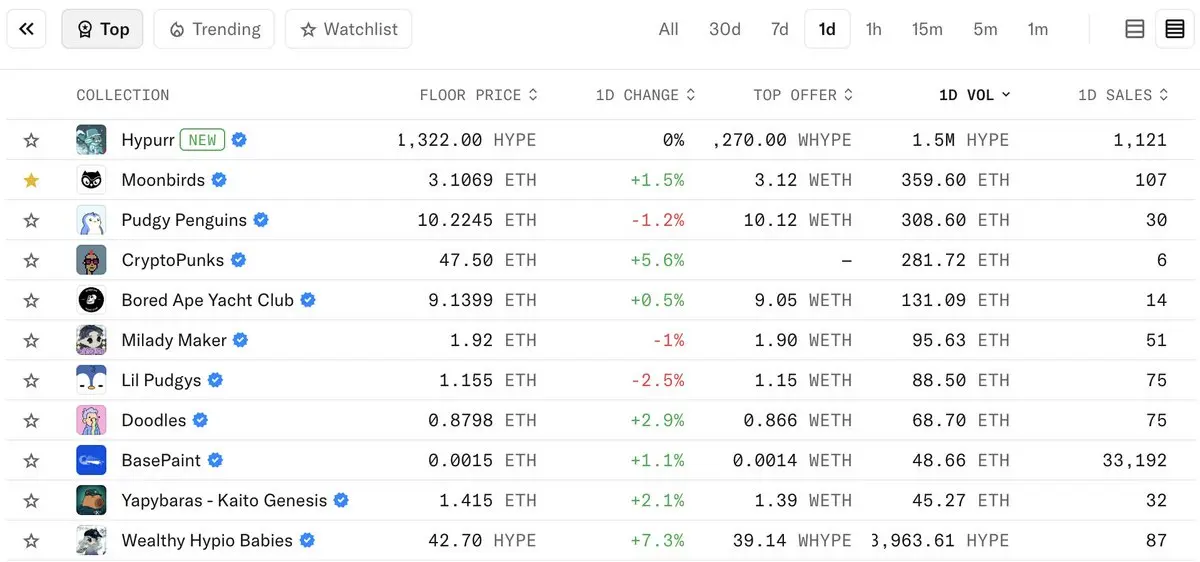Sort by 1D Change column
This screenshot has width=1200, height=562.
(645, 95)
